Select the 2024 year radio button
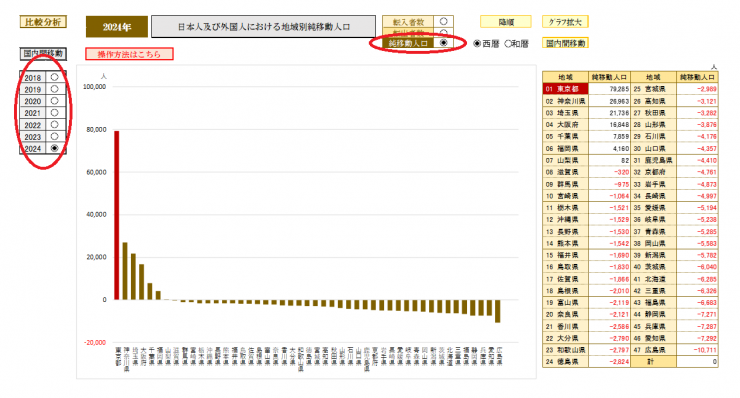Screen dimensions: 740x398 pos(55,148)
